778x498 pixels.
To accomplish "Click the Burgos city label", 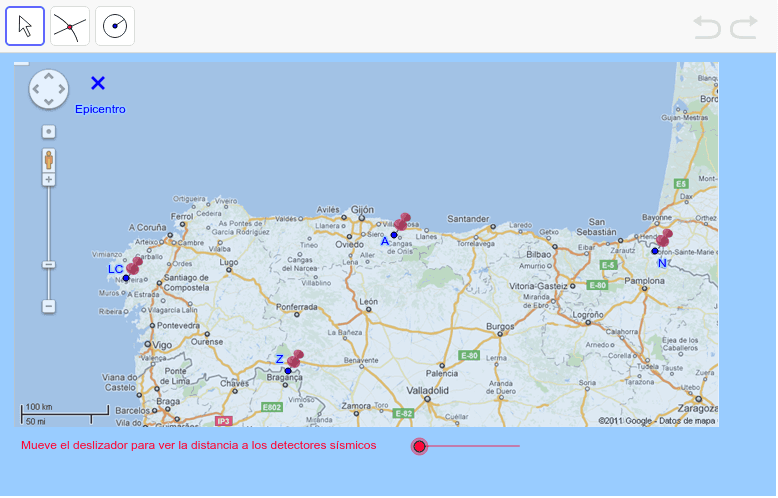I will 500,326.
